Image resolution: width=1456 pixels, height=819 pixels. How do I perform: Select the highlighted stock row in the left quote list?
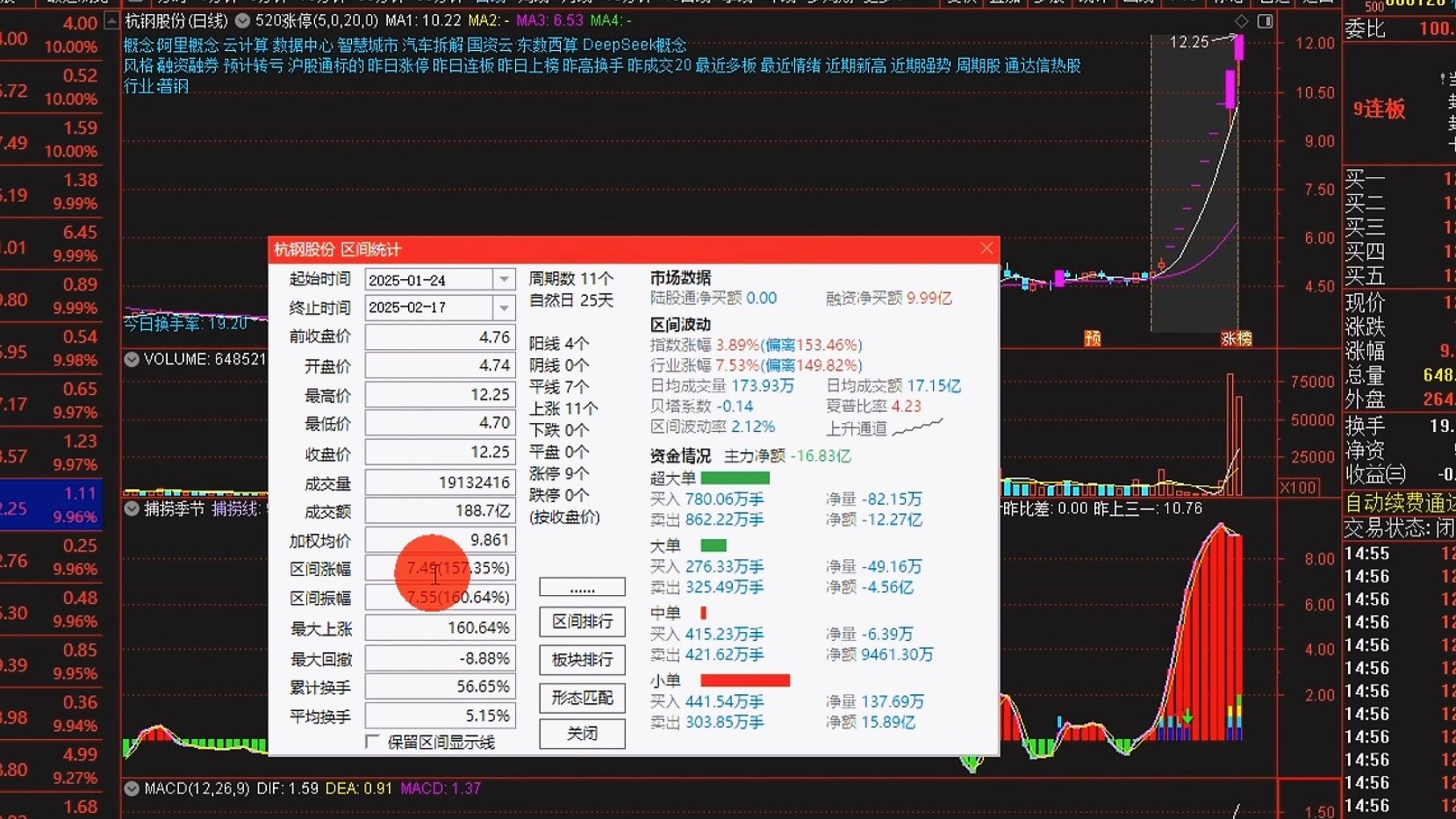pyautogui.click(x=53, y=505)
